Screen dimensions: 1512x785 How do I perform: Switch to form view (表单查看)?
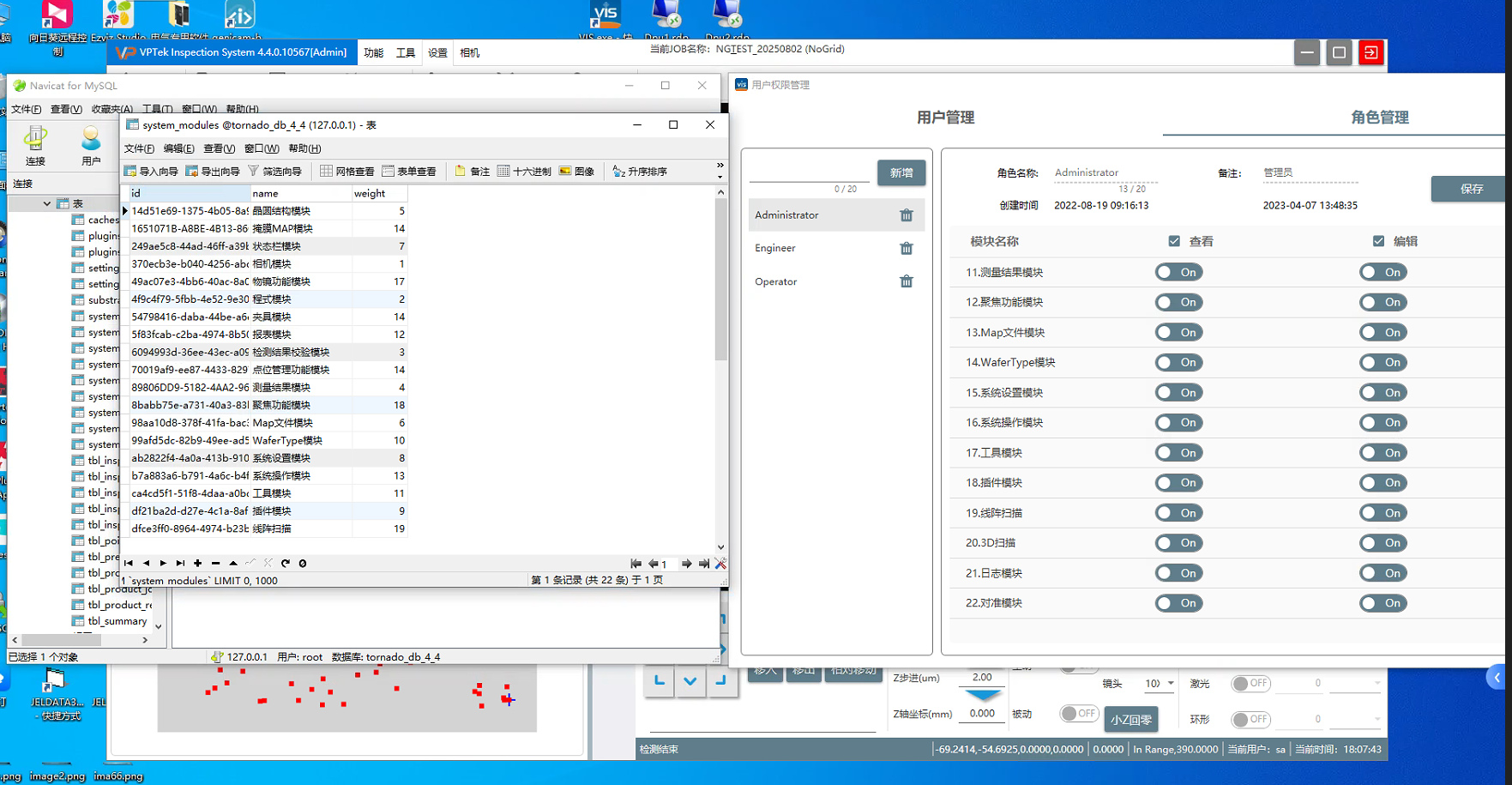[409, 172]
